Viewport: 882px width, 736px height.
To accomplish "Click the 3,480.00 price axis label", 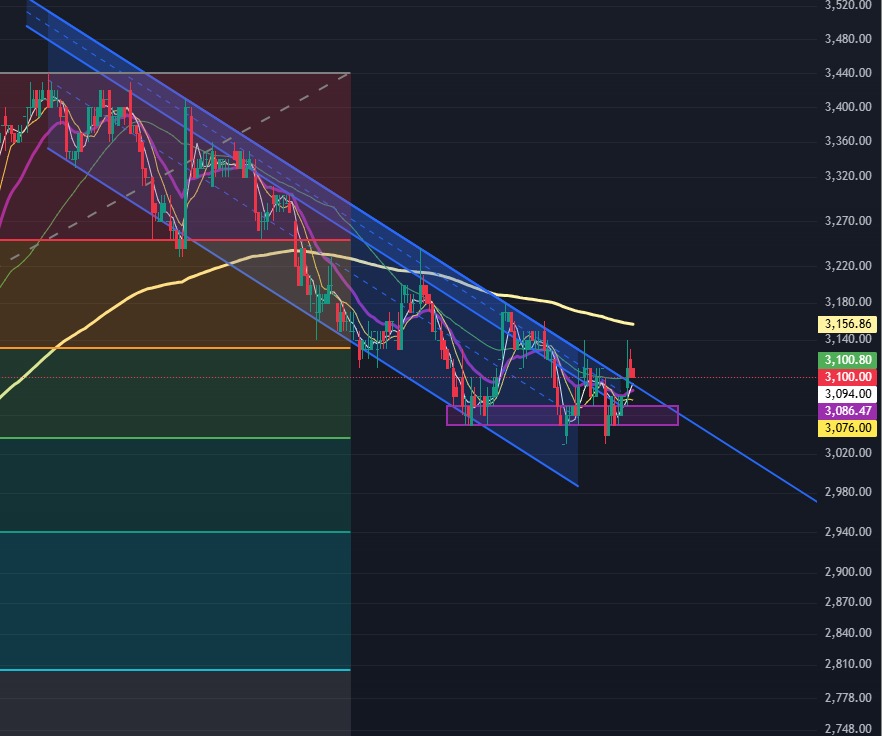I will (x=848, y=39).
